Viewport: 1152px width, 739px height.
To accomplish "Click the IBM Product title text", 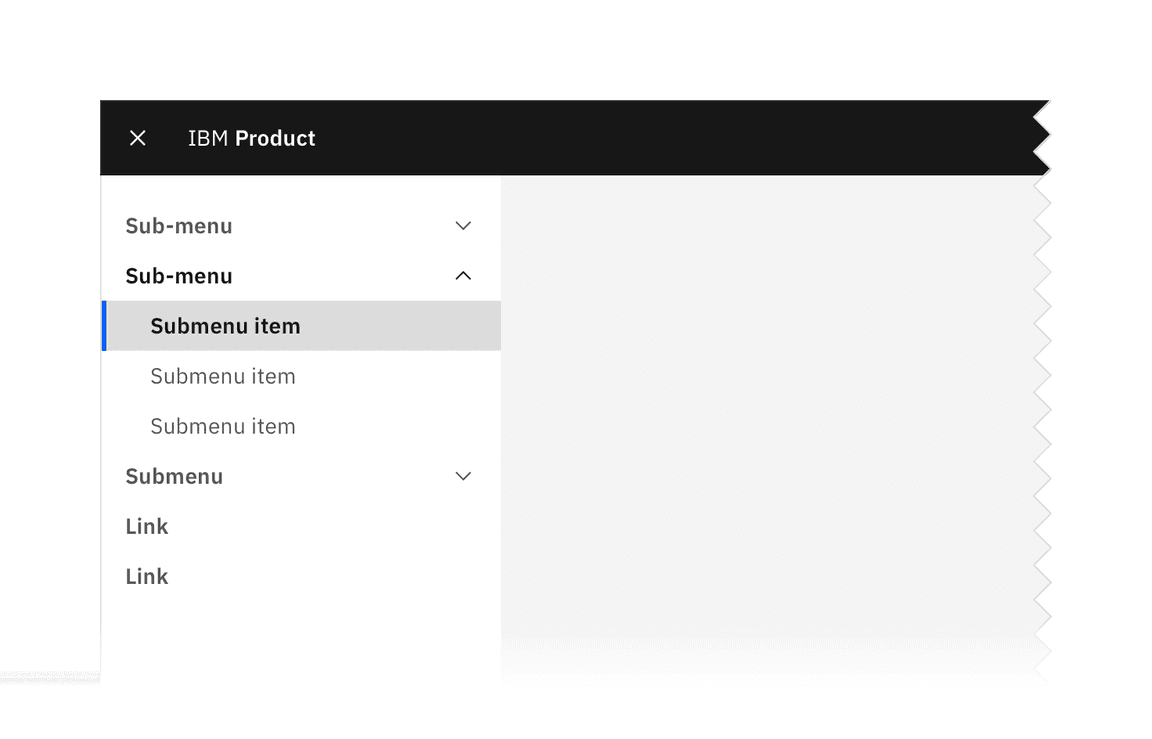I will (251, 138).
